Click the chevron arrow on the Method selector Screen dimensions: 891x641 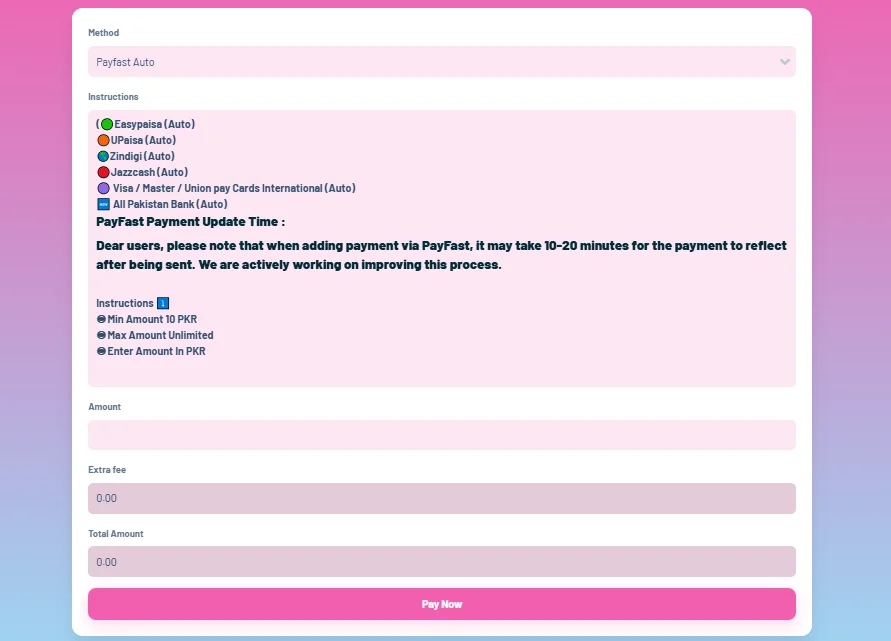click(785, 62)
